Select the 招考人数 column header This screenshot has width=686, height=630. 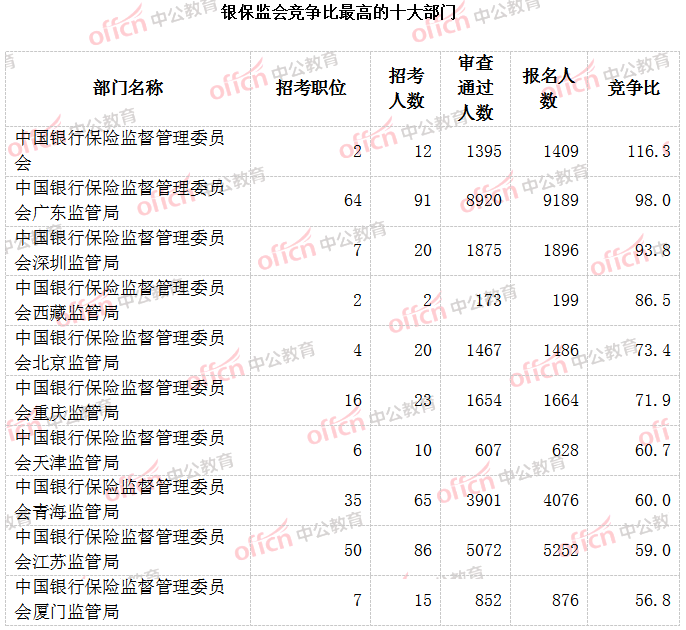click(406, 88)
